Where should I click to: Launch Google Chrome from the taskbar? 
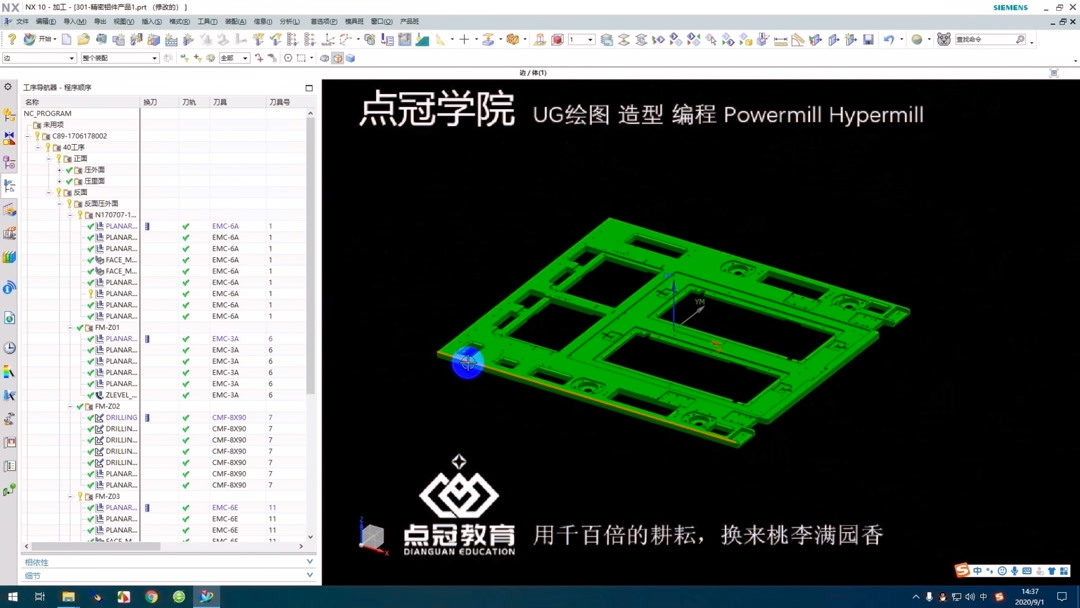152,597
